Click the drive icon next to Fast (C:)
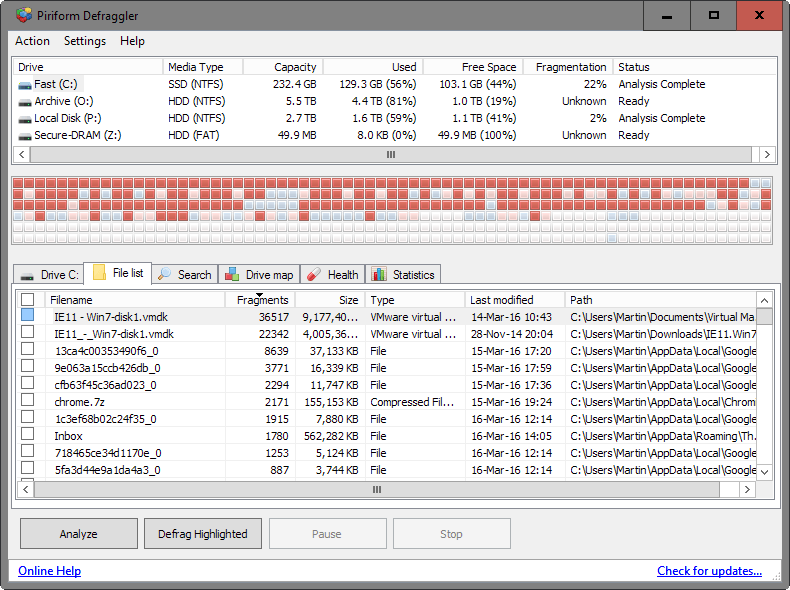The width and height of the screenshot is (790, 590). 25,85
